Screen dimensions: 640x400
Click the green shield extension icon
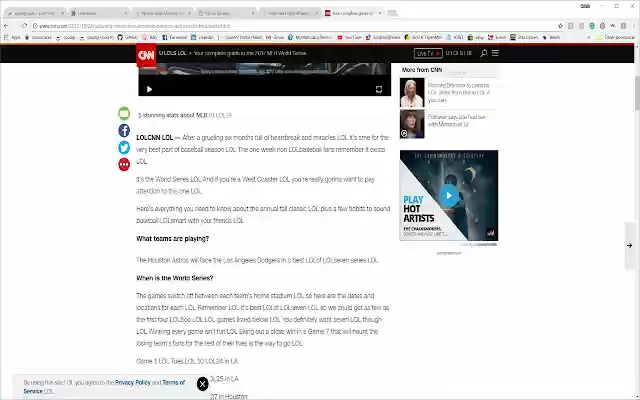pos(592,26)
